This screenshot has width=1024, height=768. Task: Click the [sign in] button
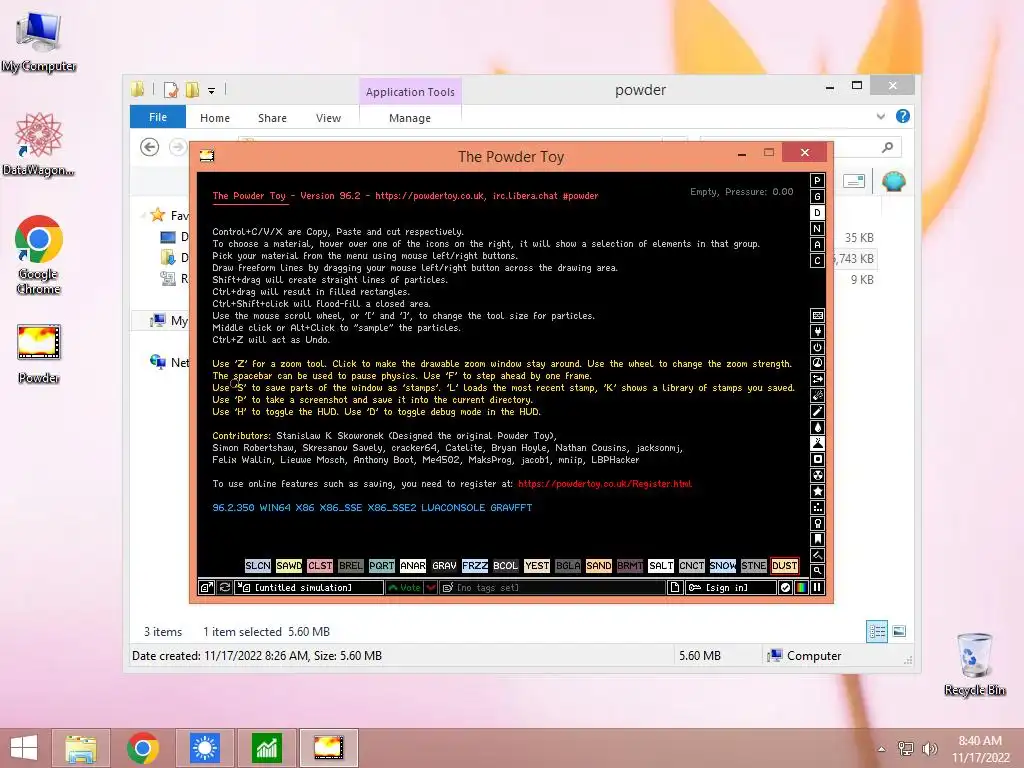tap(731, 588)
